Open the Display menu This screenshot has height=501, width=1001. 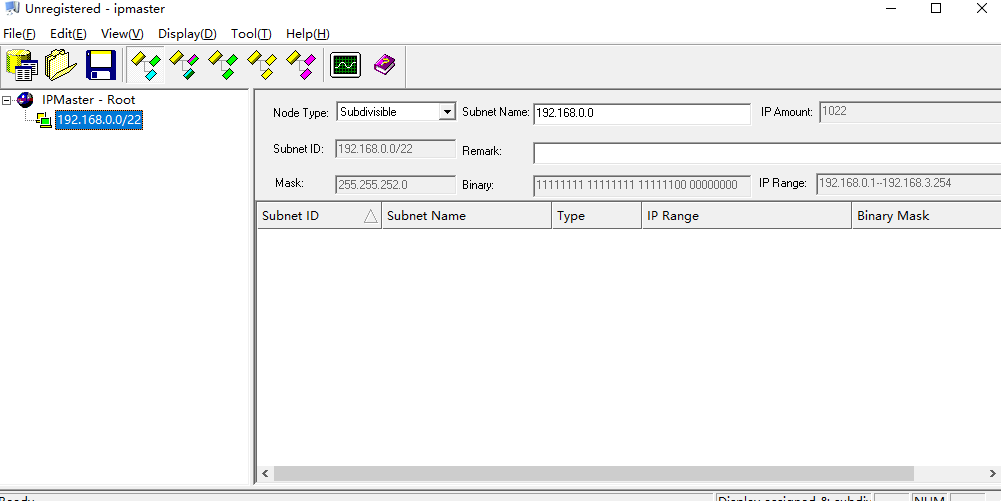point(187,33)
